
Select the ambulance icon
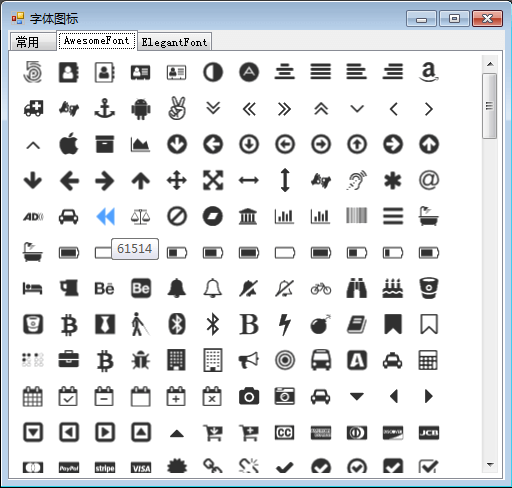[33, 109]
